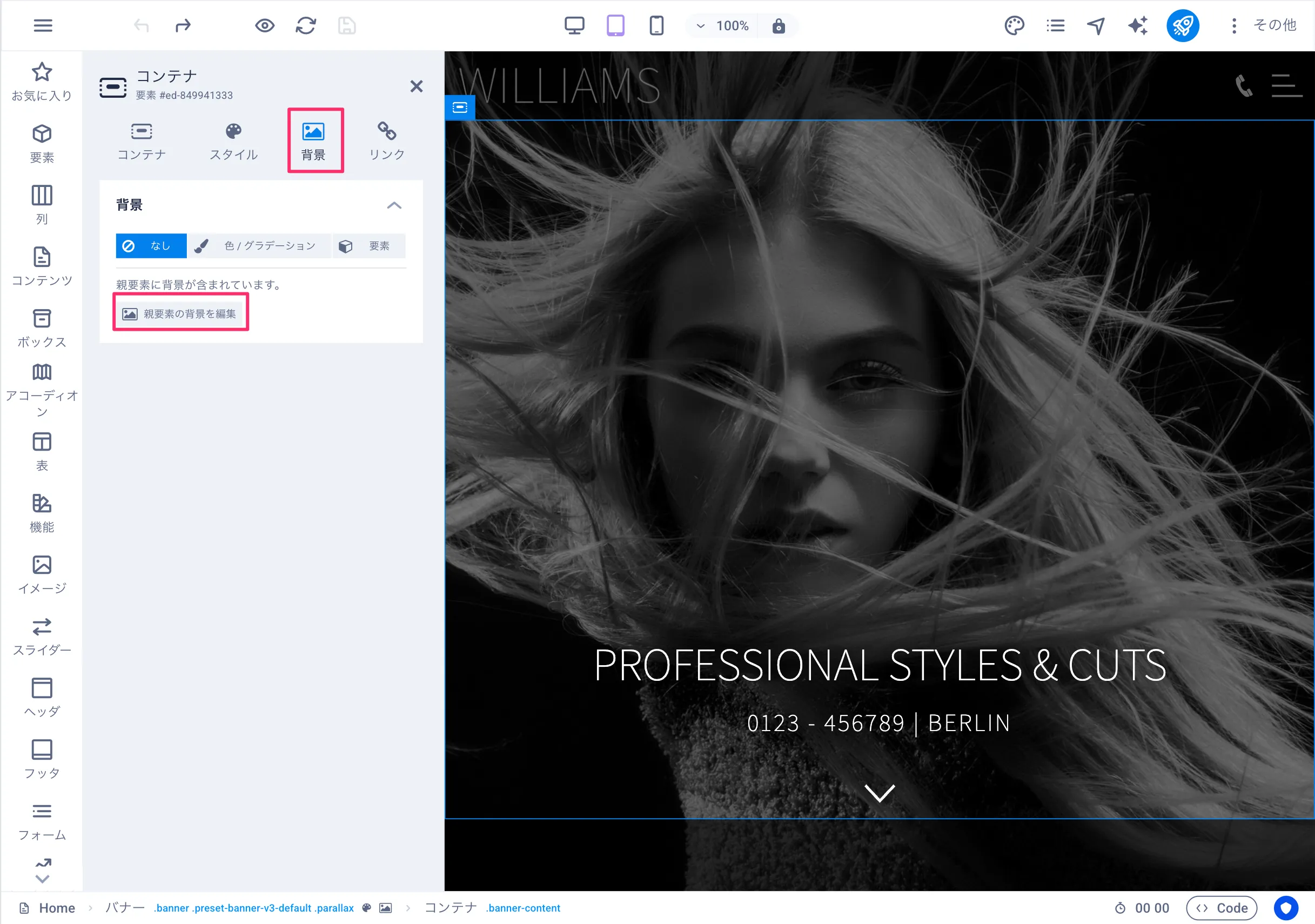
Task: Open the AI sparkles icon
Action: (1138, 26)
